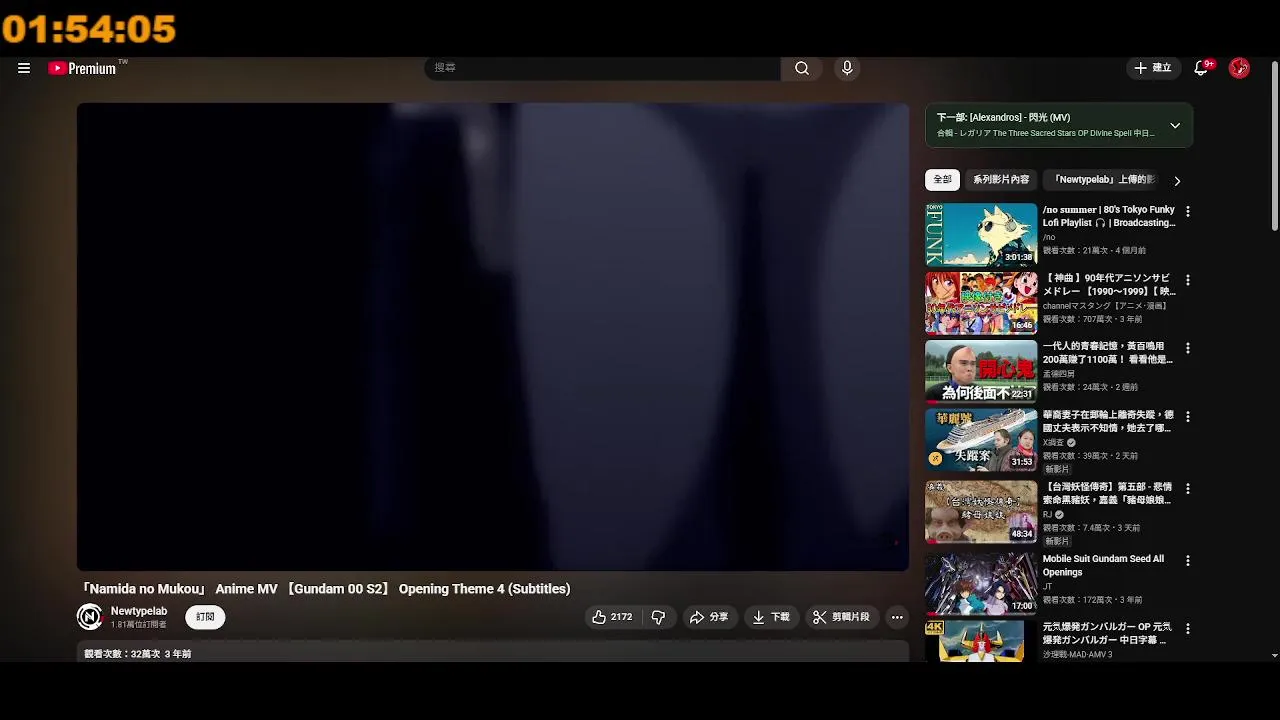Open the notifications bell
Screen dimensions: 1280x720
pyautogui.click(x=1201, y=68)
